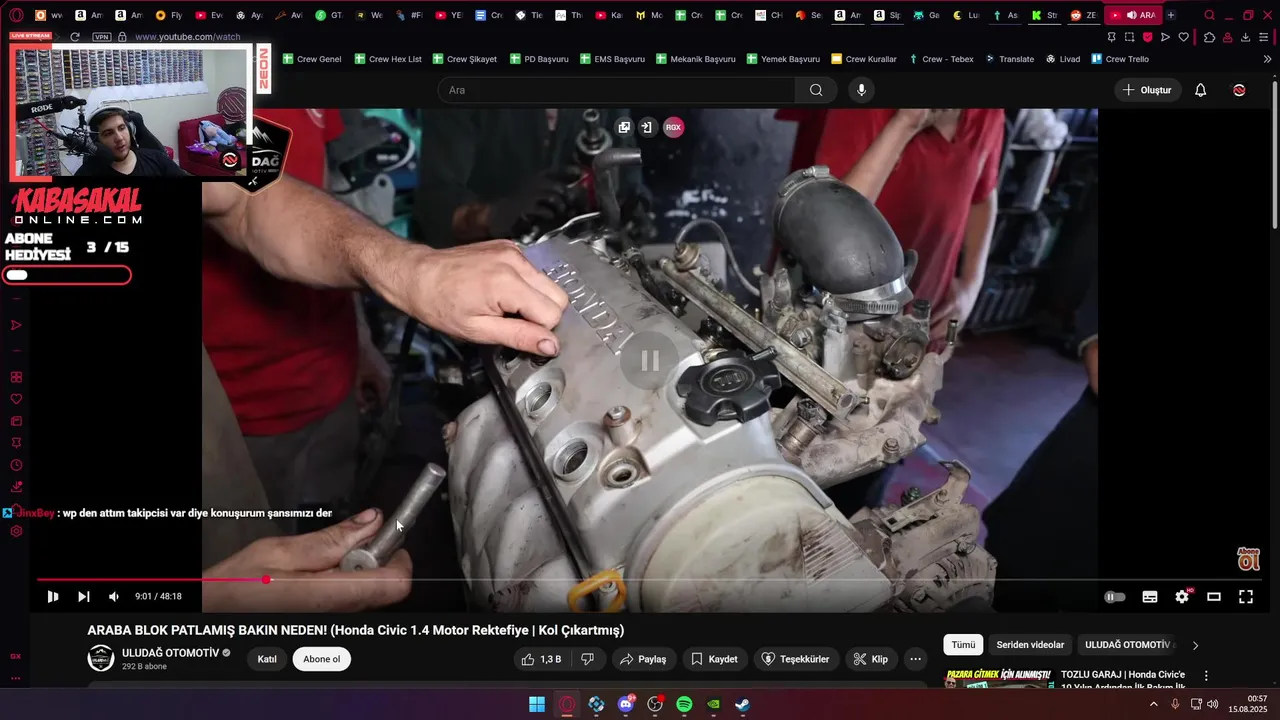Open the sidebar history clock icon
The height and width of the screenshot is (720, 1280).
16,465
